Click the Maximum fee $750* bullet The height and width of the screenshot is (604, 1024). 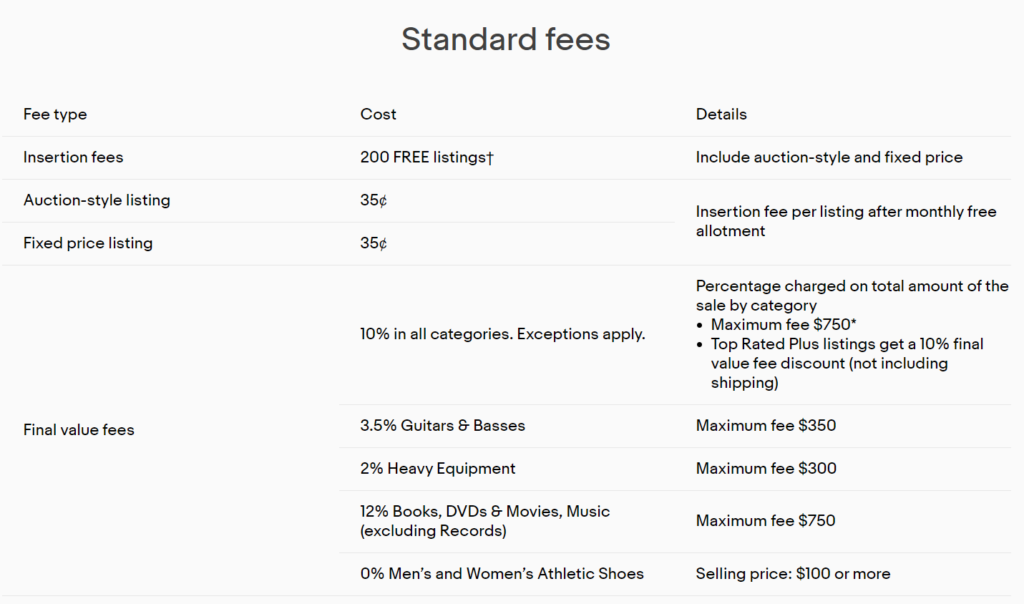point(786,324)
